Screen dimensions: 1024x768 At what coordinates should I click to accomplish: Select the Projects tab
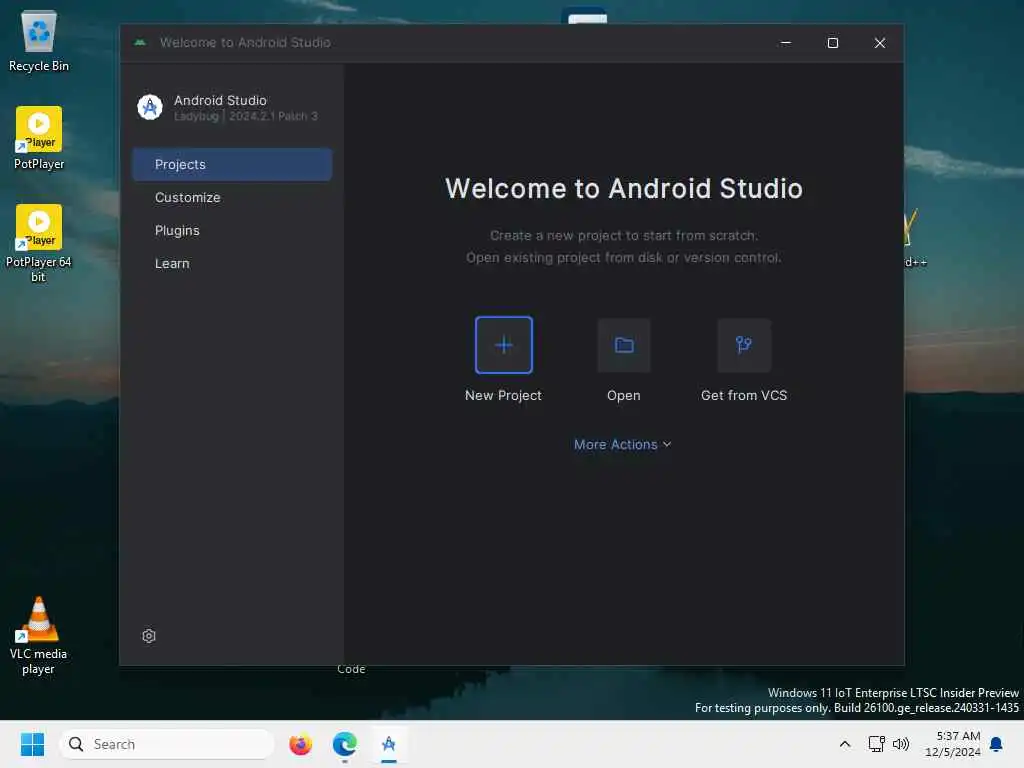[x=232, y=165]
